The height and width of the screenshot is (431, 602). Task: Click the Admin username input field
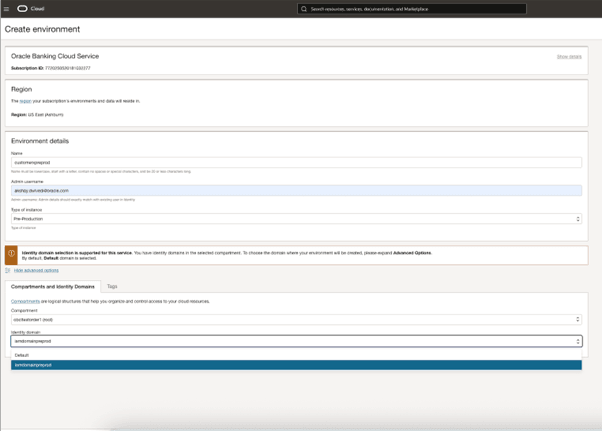(296, 190)
